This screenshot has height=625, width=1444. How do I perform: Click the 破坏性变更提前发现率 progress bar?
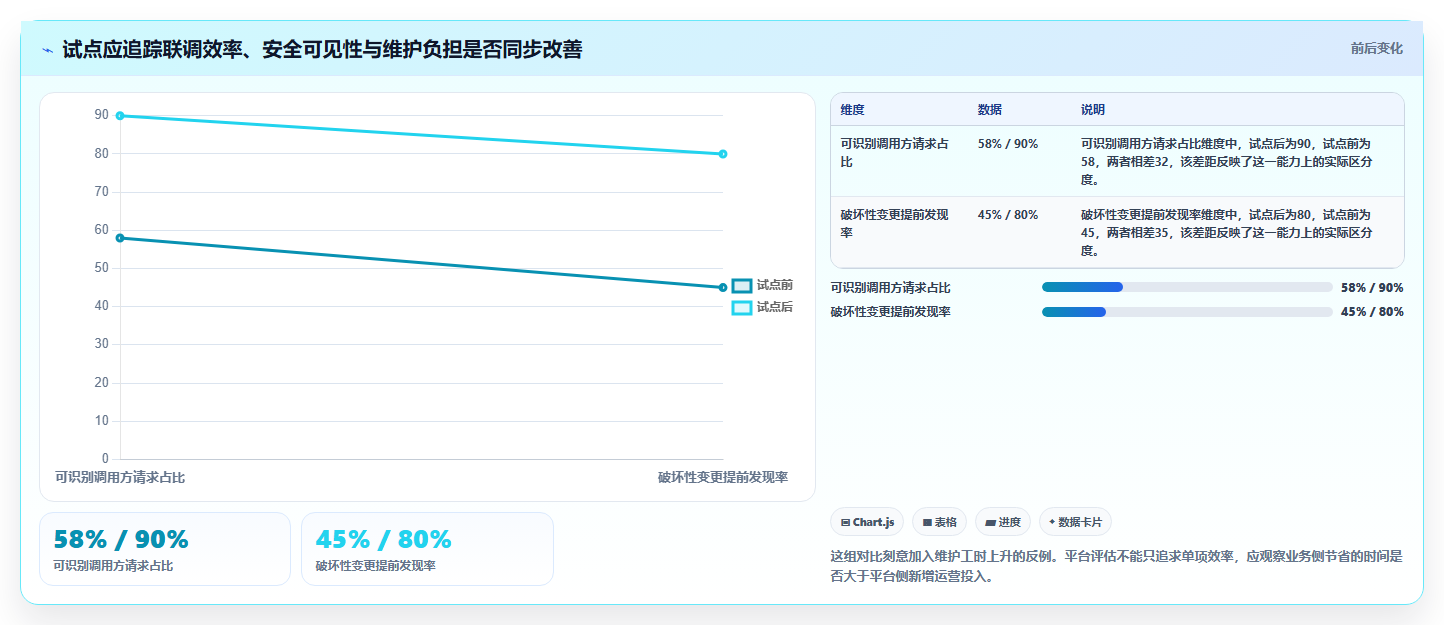(x=1187, y=311)
